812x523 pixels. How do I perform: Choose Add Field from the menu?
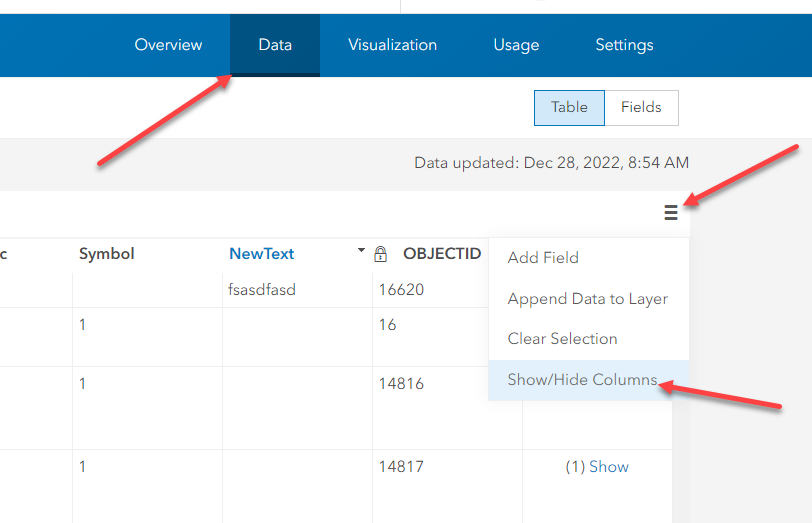543,258
